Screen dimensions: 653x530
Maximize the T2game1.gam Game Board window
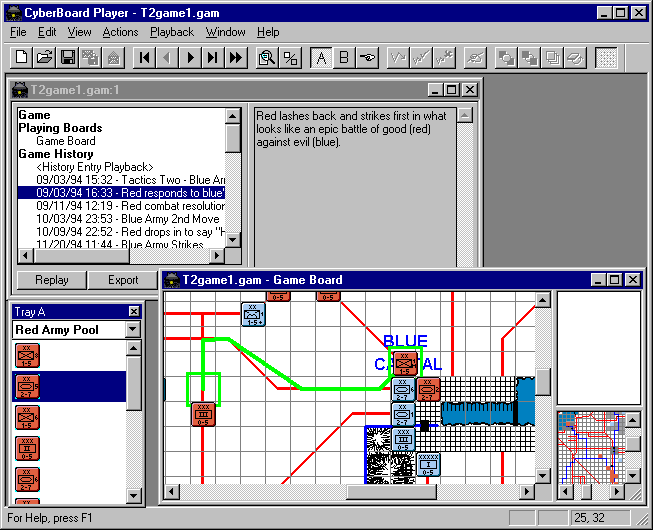coord(615,280)
